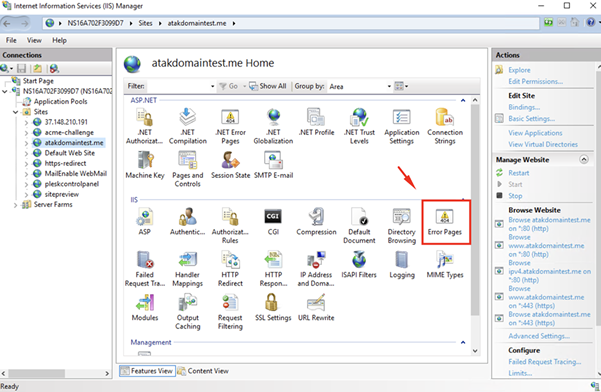Click the Explore action link
The width and height of the screenshot is (601, 392).
[519, 70]
